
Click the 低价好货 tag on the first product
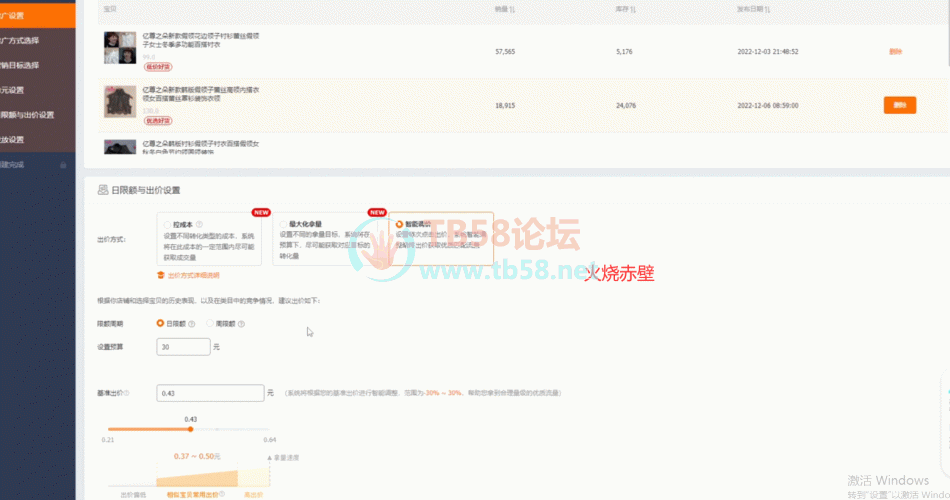(158, 67)
